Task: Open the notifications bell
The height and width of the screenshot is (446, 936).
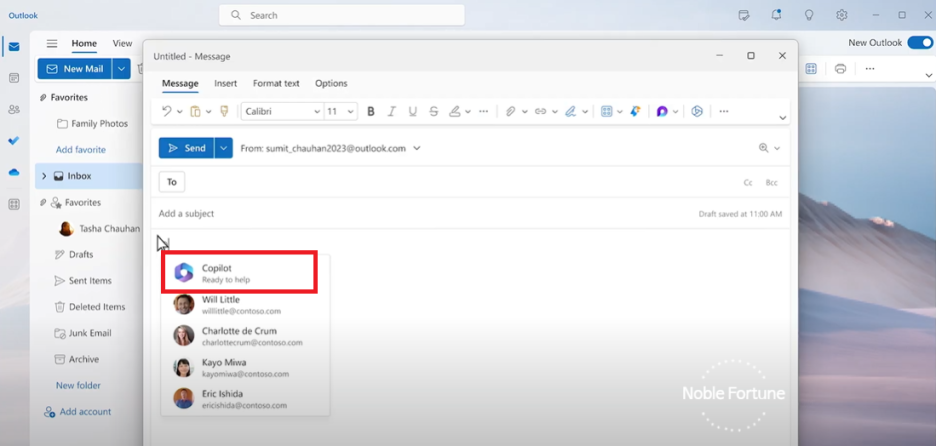Action: pos(776,15)
